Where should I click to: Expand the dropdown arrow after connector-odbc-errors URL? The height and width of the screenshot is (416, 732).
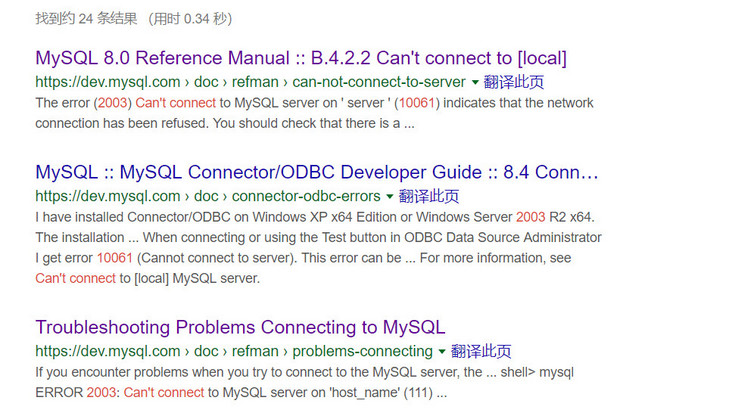(390, 196)
